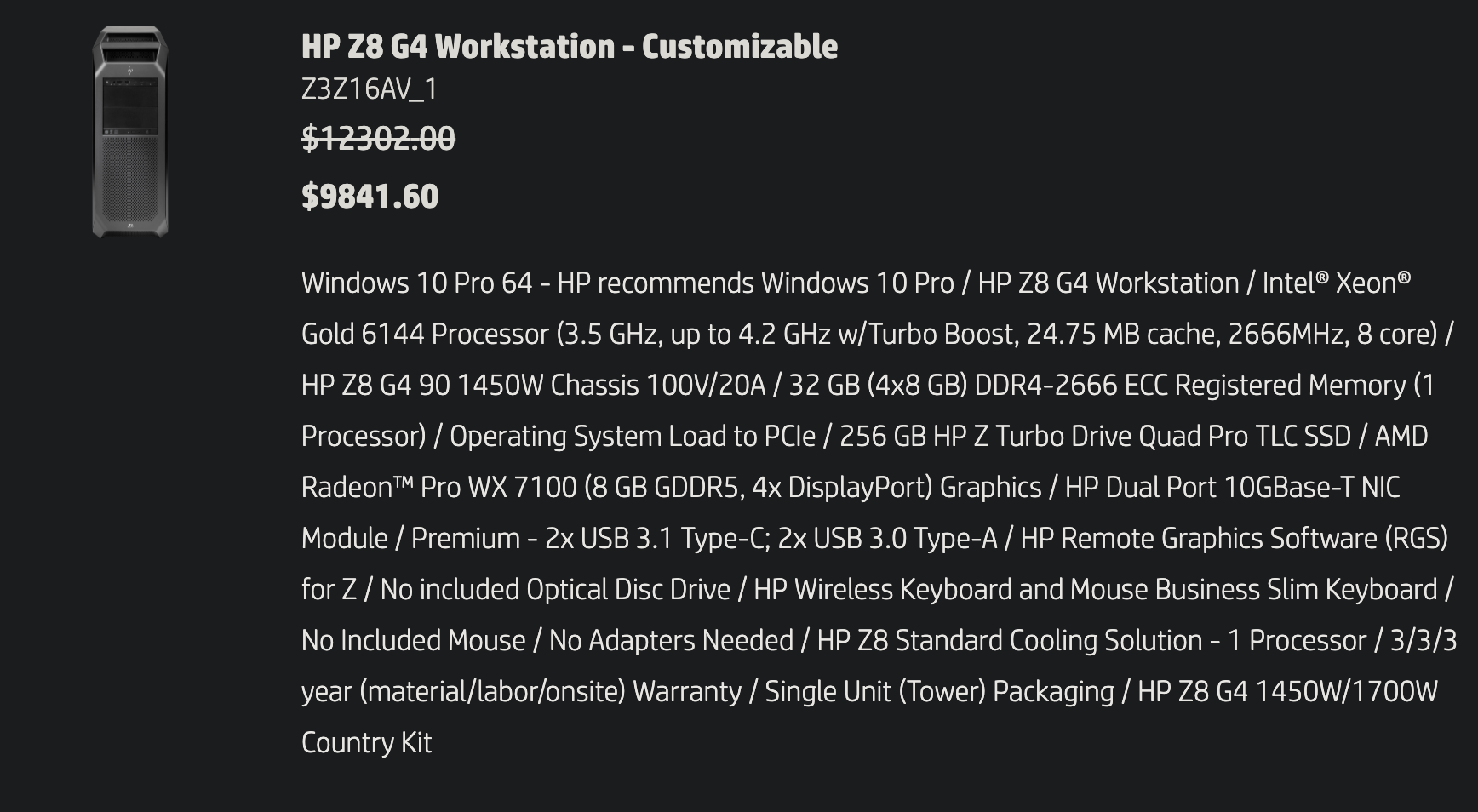Click the "Windows 10 Pro 64" spec text
Image resolution: width=1478 pixels, height=812 pixels.
tap(416, 283)
